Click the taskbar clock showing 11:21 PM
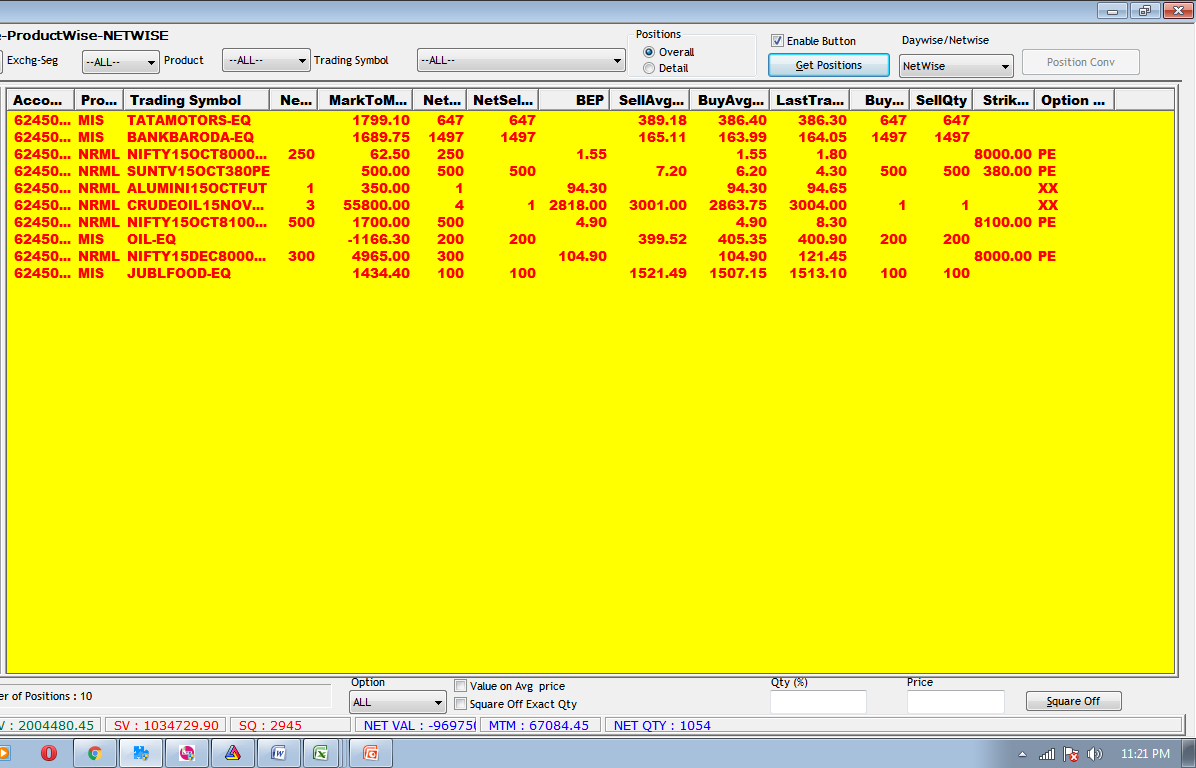Image resolution: width=1196 pixels, height=768 pixels. coord(1145,754)
